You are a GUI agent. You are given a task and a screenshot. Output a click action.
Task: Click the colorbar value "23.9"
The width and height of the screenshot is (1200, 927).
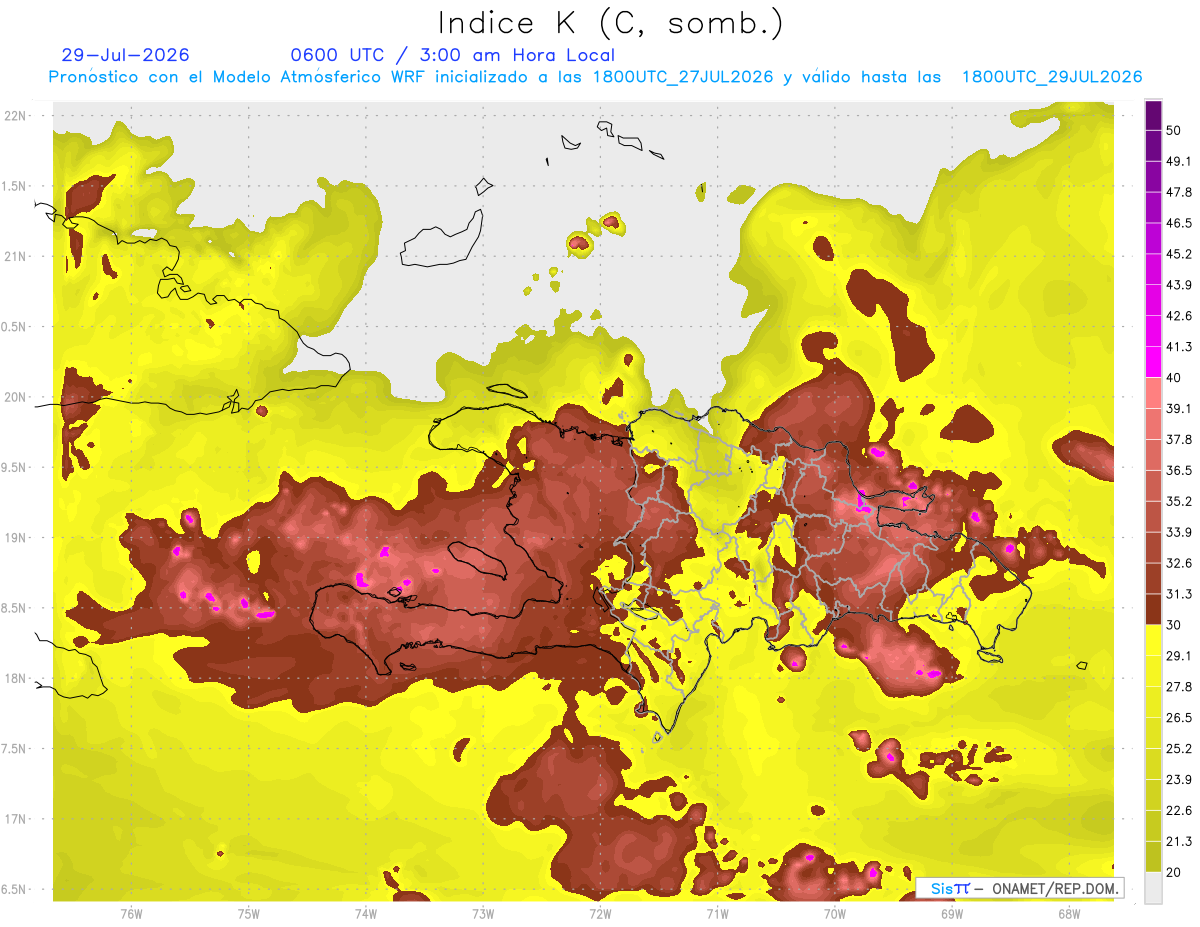click(x=1179, y=779)
